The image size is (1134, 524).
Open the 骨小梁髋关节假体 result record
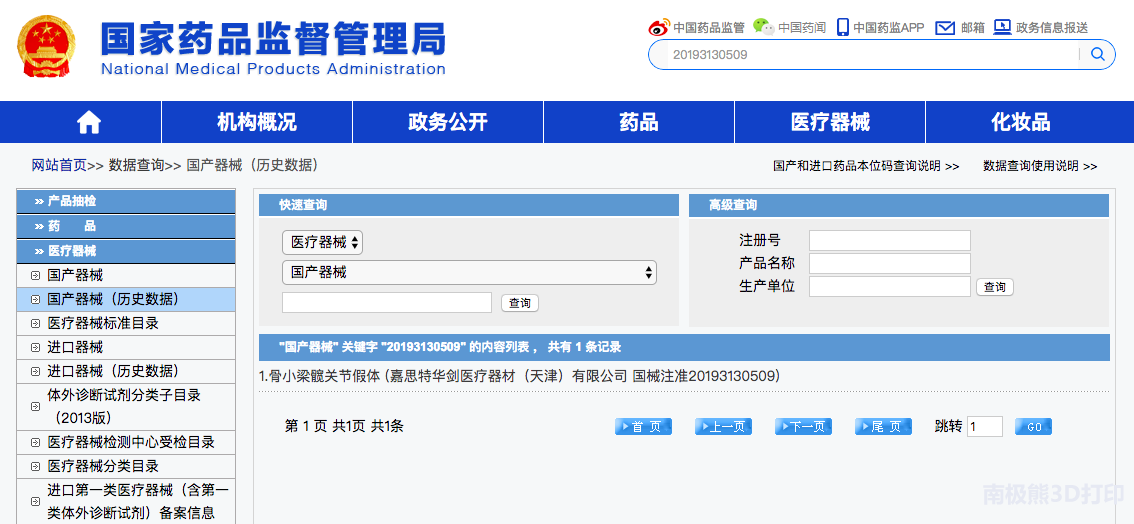coord(518,376)
